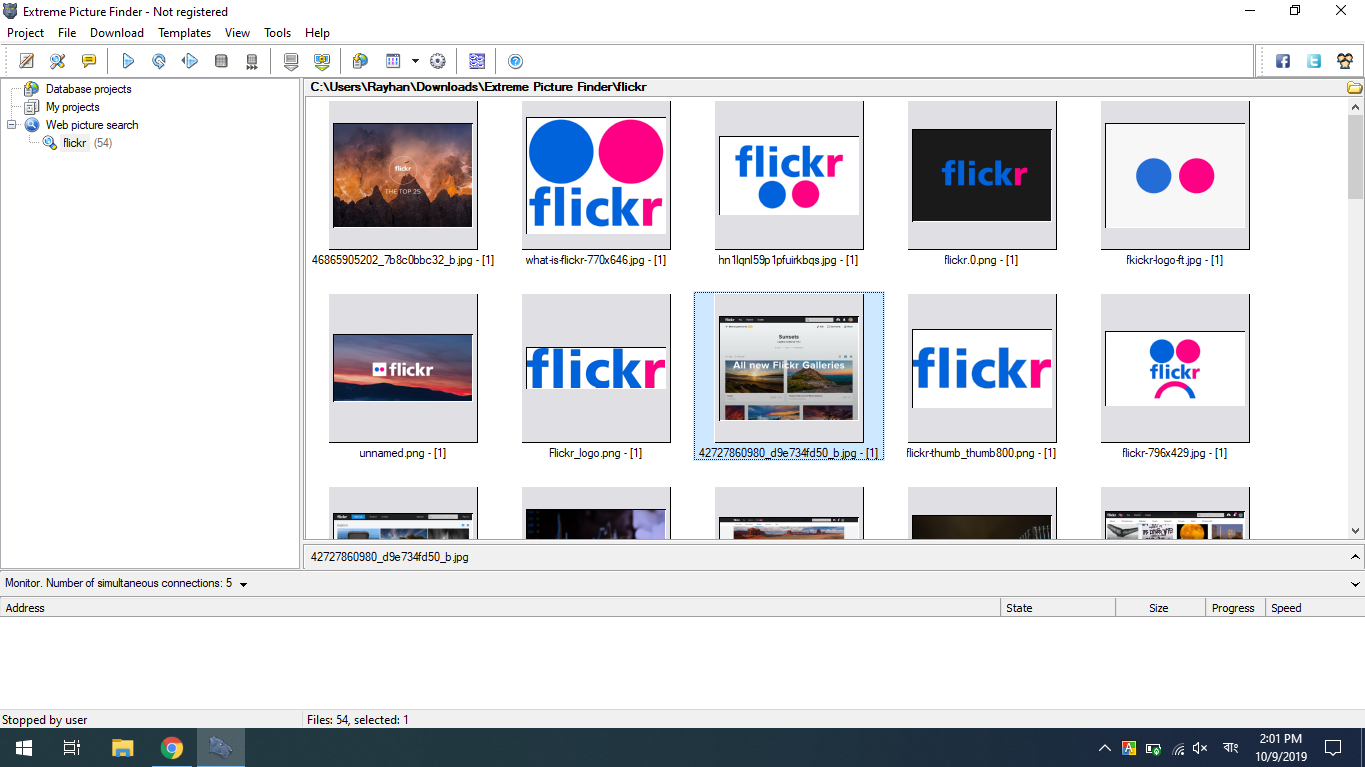Select the Flickr_logo.png thumbnail
Image resolution: width=1365 pixels, height=767 pixels.
596,368
